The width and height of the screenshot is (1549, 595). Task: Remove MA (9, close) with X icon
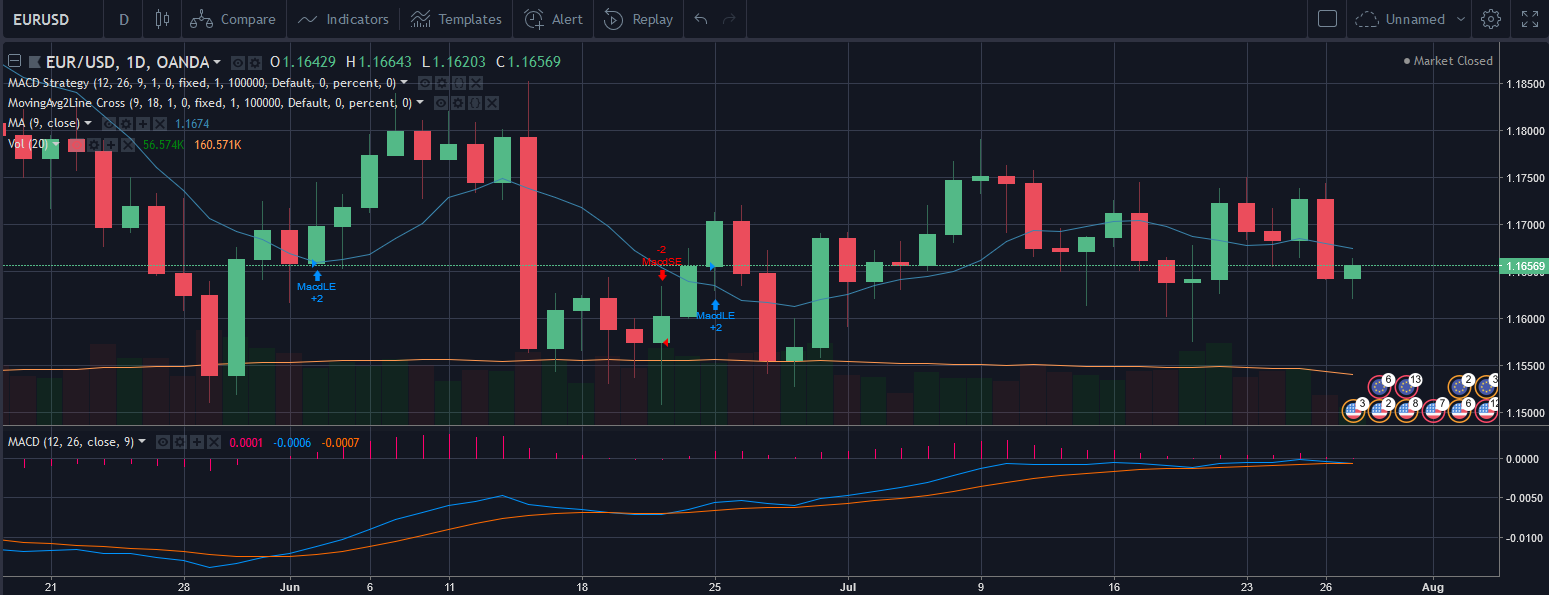tap(160, 124)
